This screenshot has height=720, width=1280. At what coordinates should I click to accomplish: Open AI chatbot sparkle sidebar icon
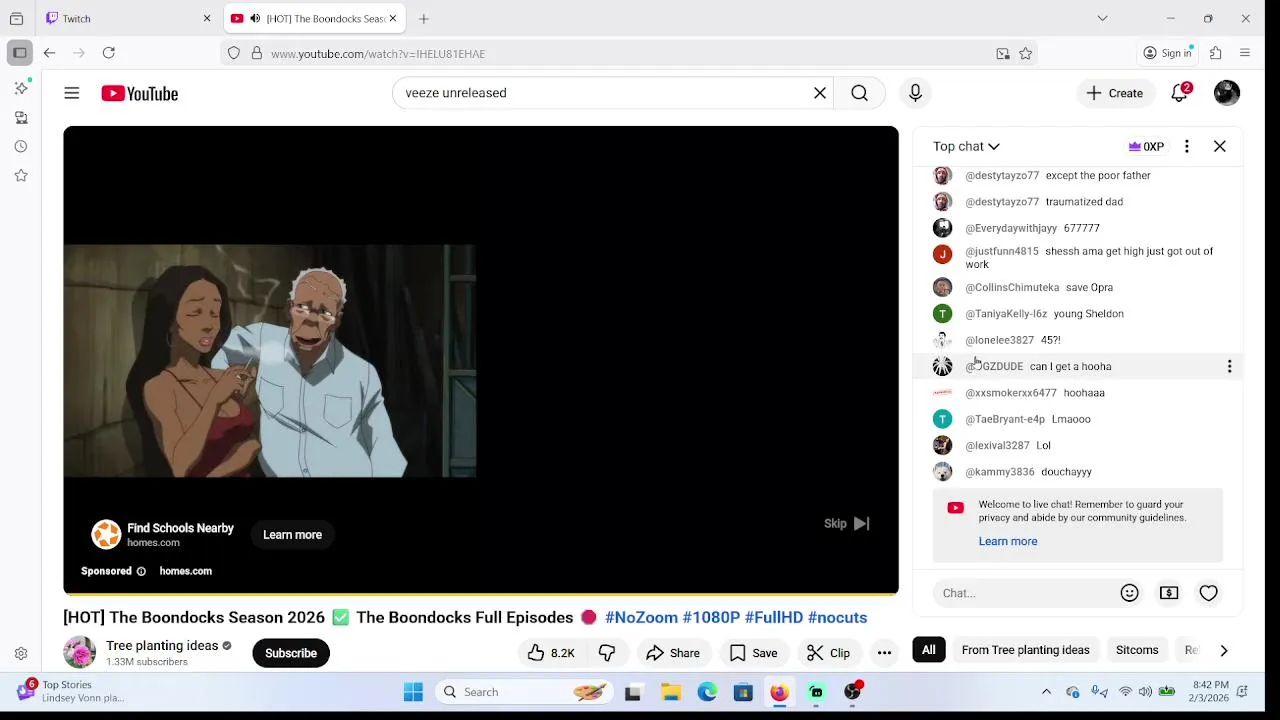(x=21, y=89)
